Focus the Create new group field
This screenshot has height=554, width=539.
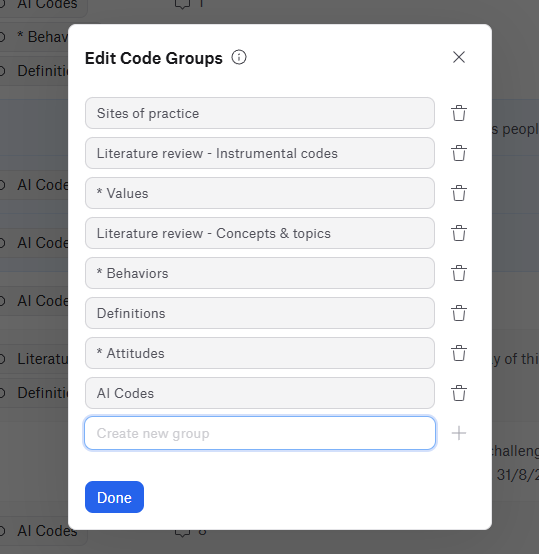[260, 433]
